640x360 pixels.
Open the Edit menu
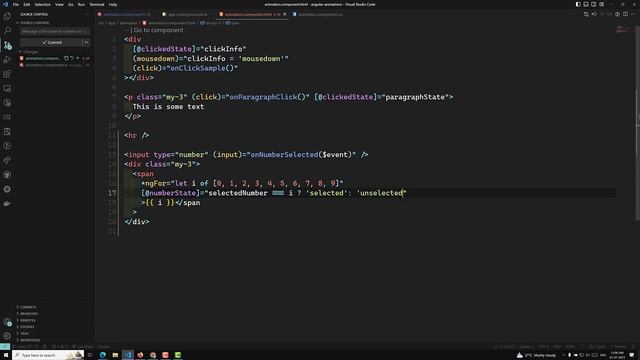point(27,4)
